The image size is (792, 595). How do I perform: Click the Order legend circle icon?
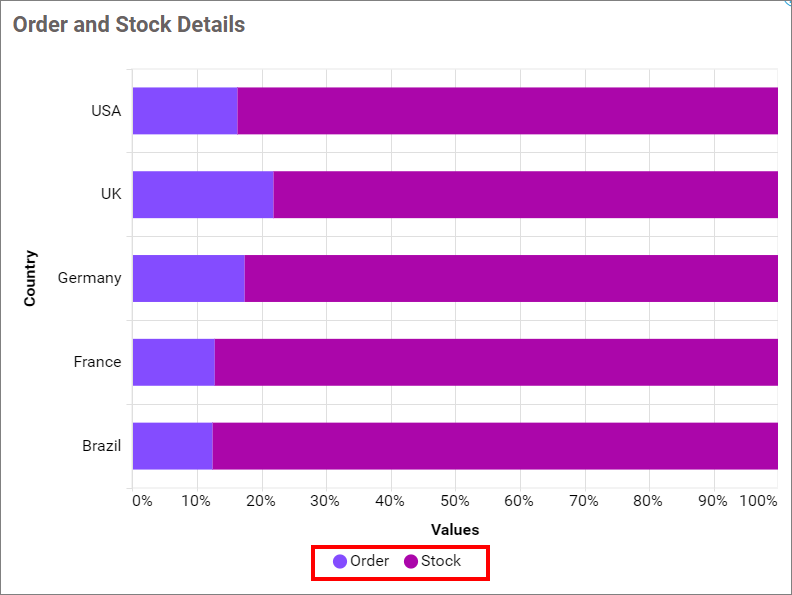(340, 562)
